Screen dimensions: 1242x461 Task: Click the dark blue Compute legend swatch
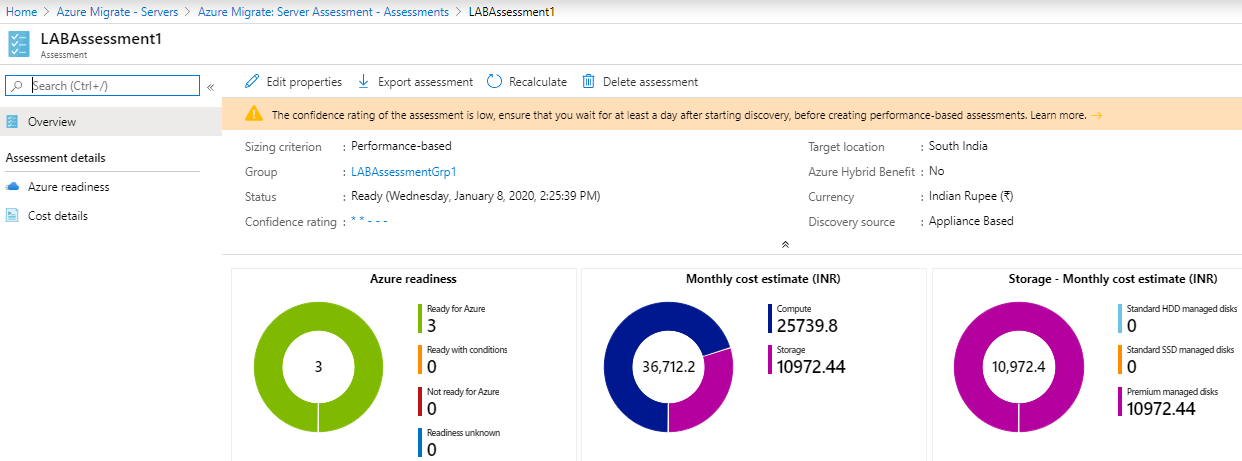tap(770, 319)
